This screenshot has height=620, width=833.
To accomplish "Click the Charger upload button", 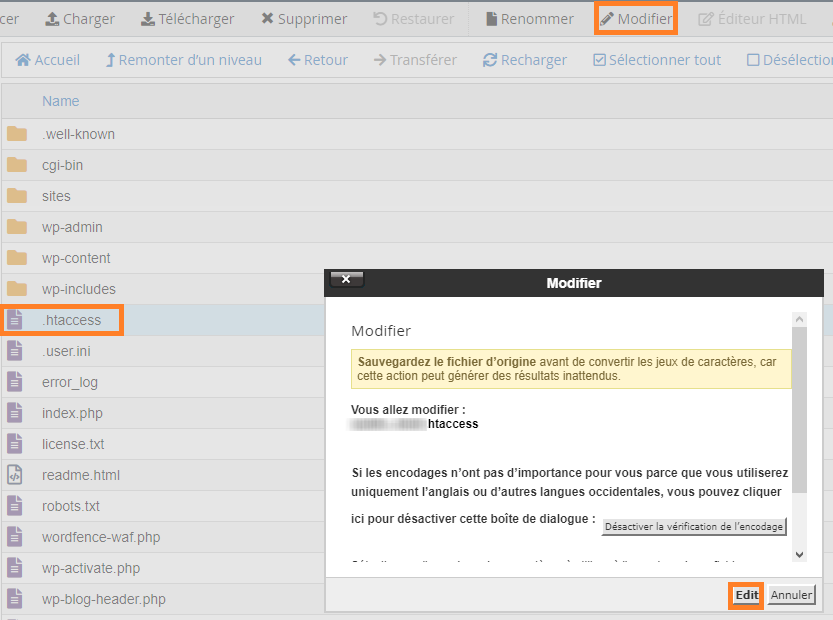I will pyautogui.click(x=80, y=19).
